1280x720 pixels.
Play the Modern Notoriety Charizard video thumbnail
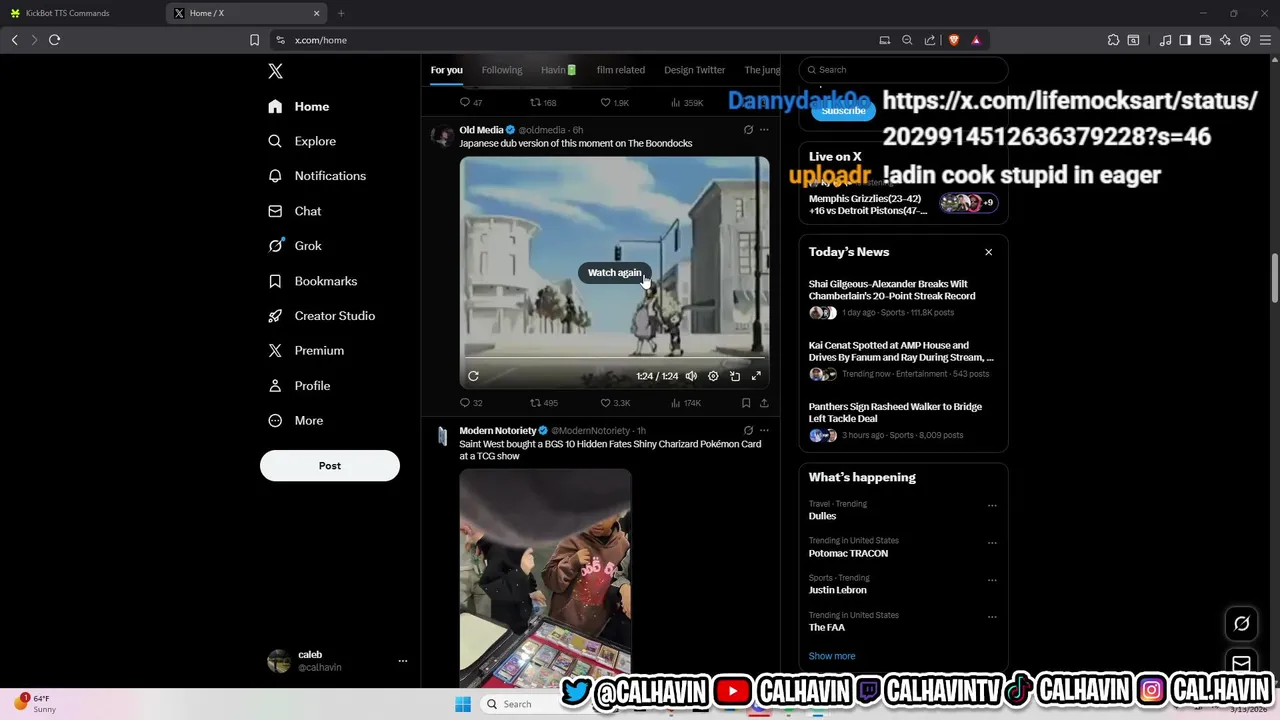[545, 578]
